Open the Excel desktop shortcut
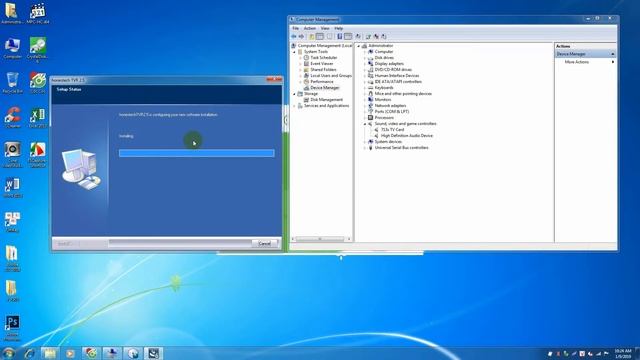The width and height of the screenshot is (640, 360). pos(38,118)
